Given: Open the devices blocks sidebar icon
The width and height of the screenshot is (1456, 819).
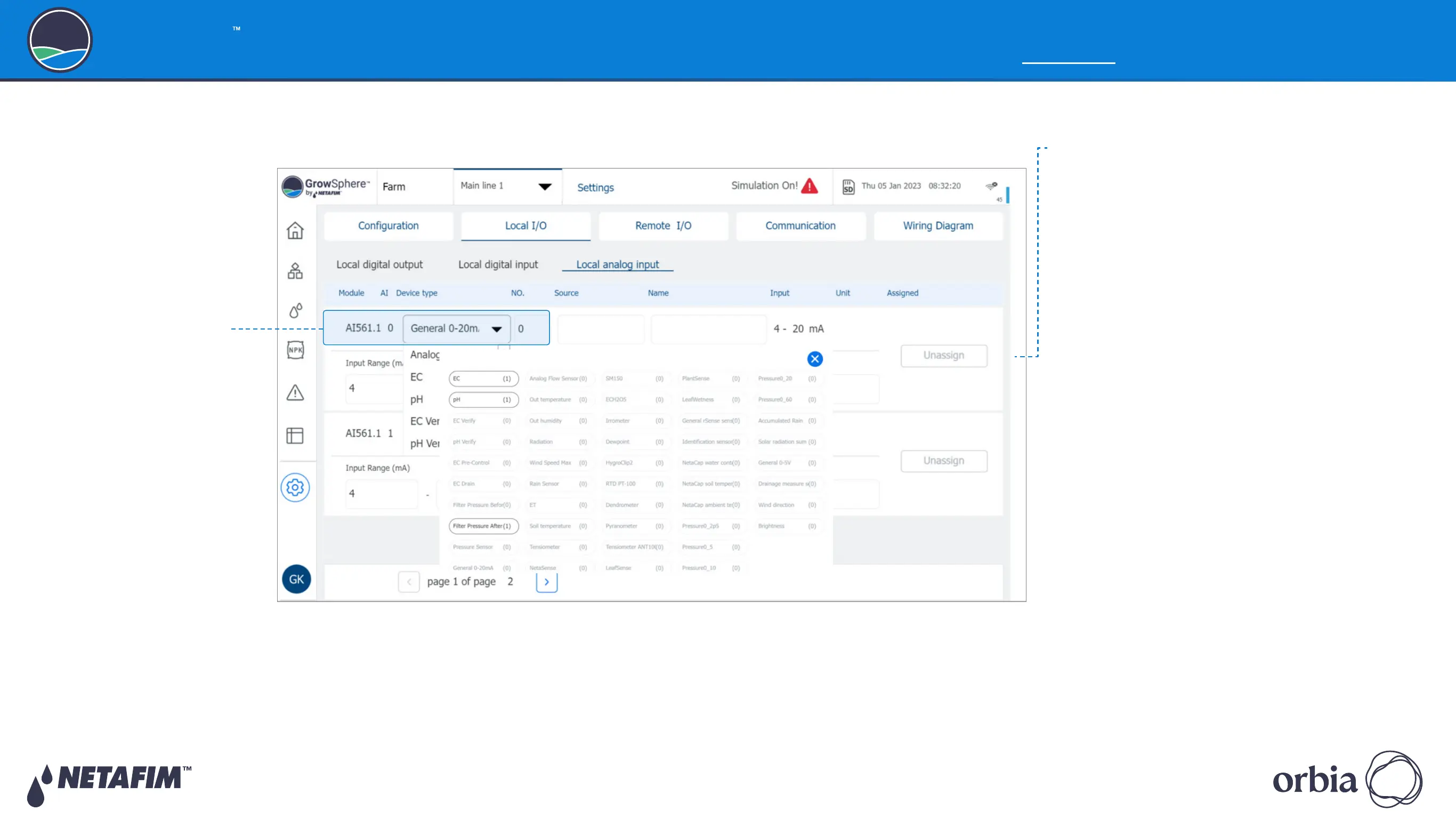Looking at the screenshot, I should pyautogui.click(x=295, y=271).
